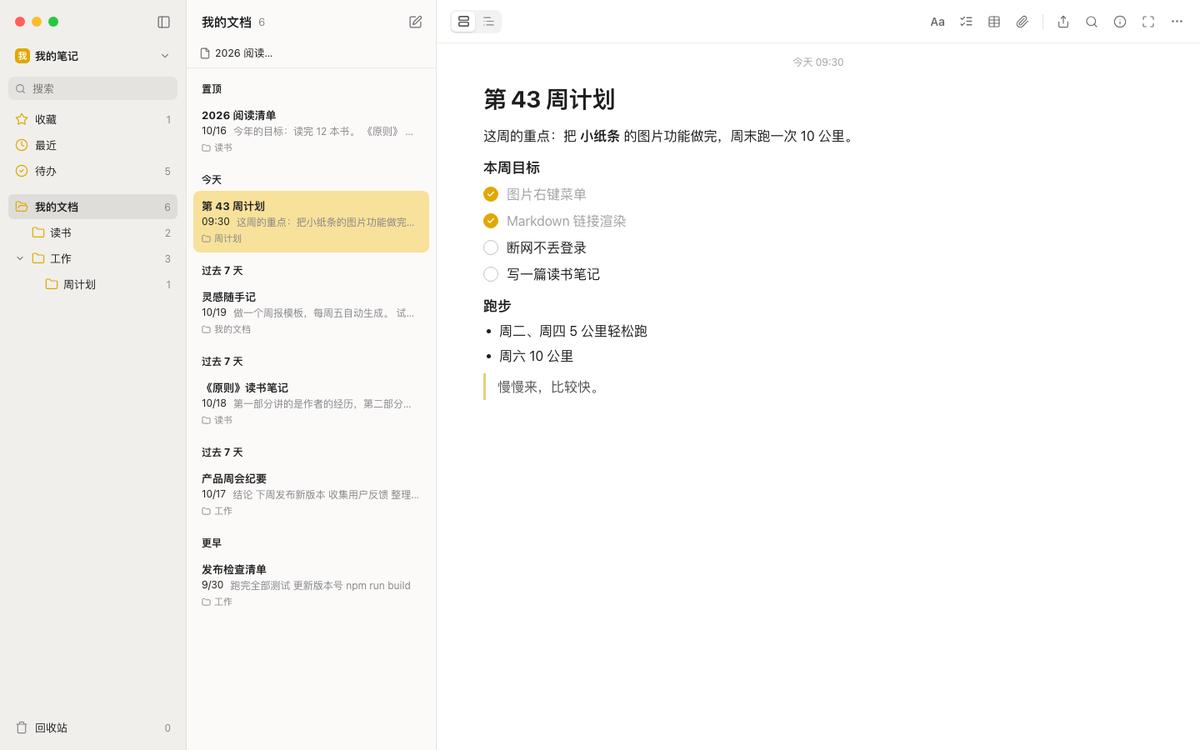
Task: Check the 断网不丢登录 task
Action: coord(491,248)
